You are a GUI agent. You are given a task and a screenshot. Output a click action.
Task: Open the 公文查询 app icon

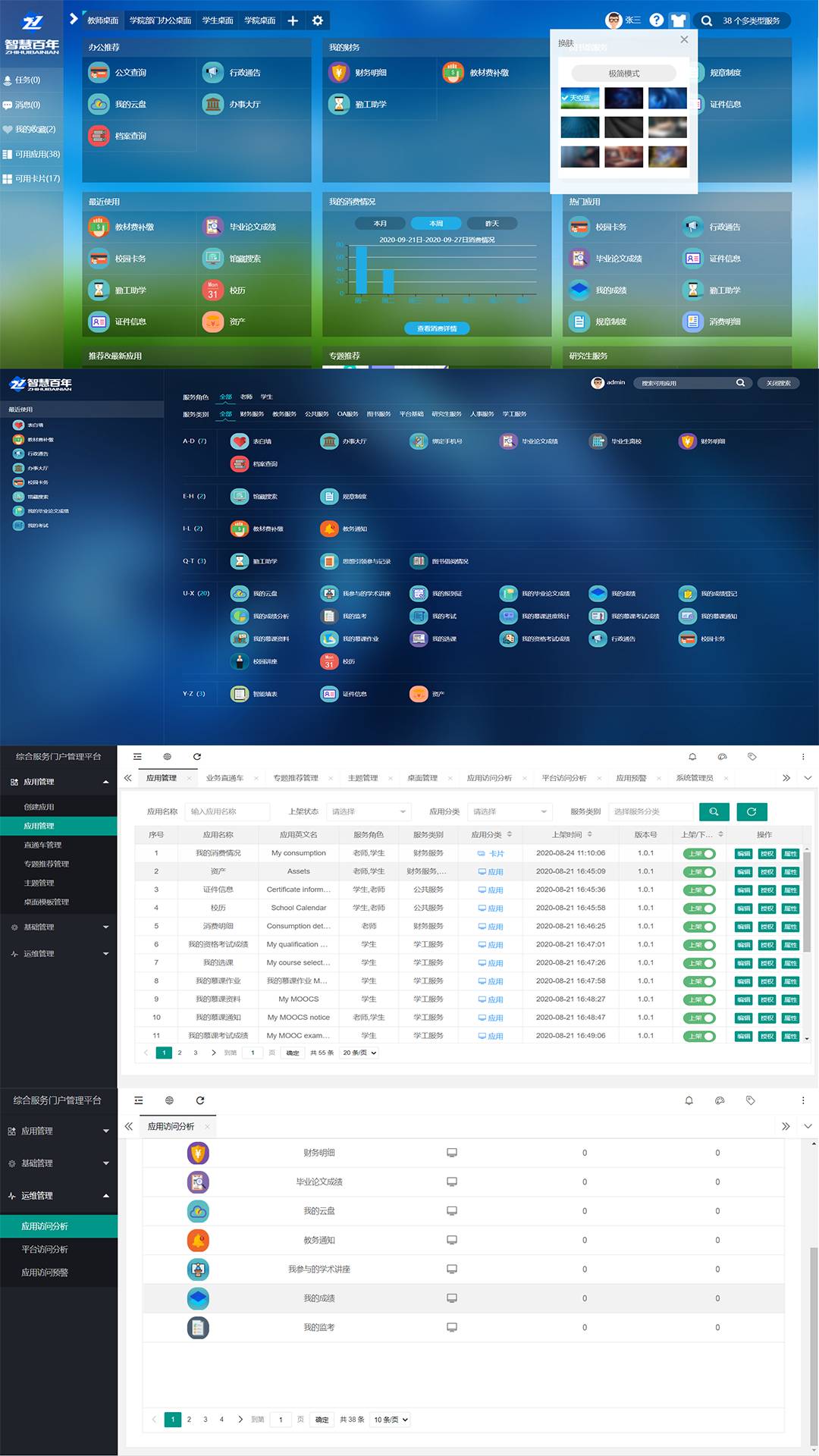(x=99, y=73)
